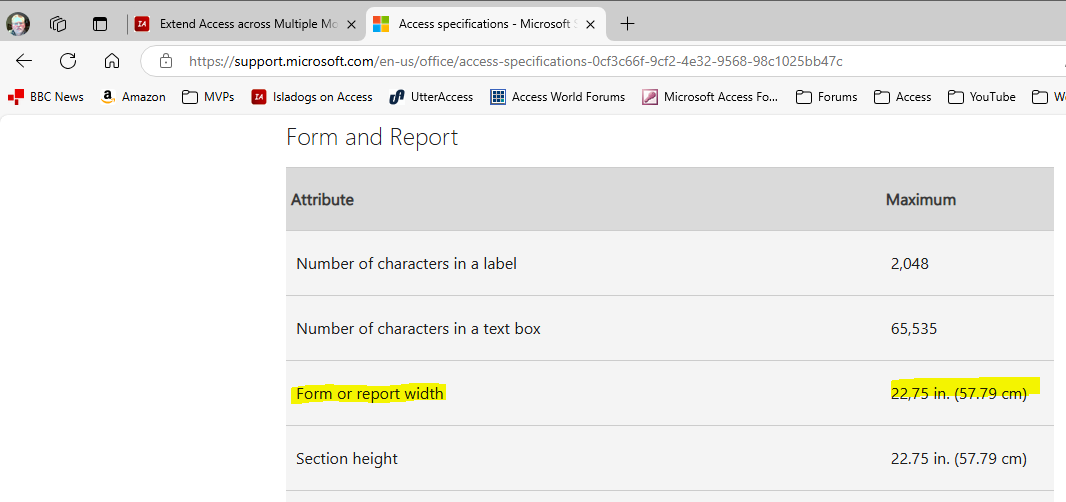This screenshot has height=502, width=1066.
Task: Select the Section height text
Action: (x=347, y=459)
